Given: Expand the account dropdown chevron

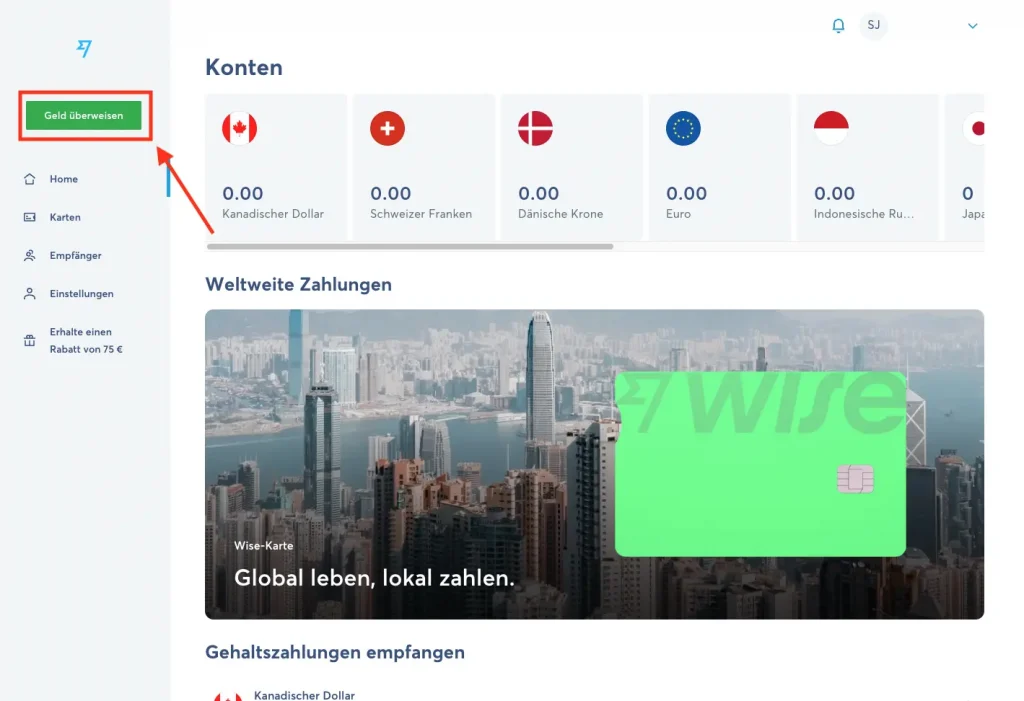Looking at the screenshot, I should pyautogui.click(x=972, y=26).
